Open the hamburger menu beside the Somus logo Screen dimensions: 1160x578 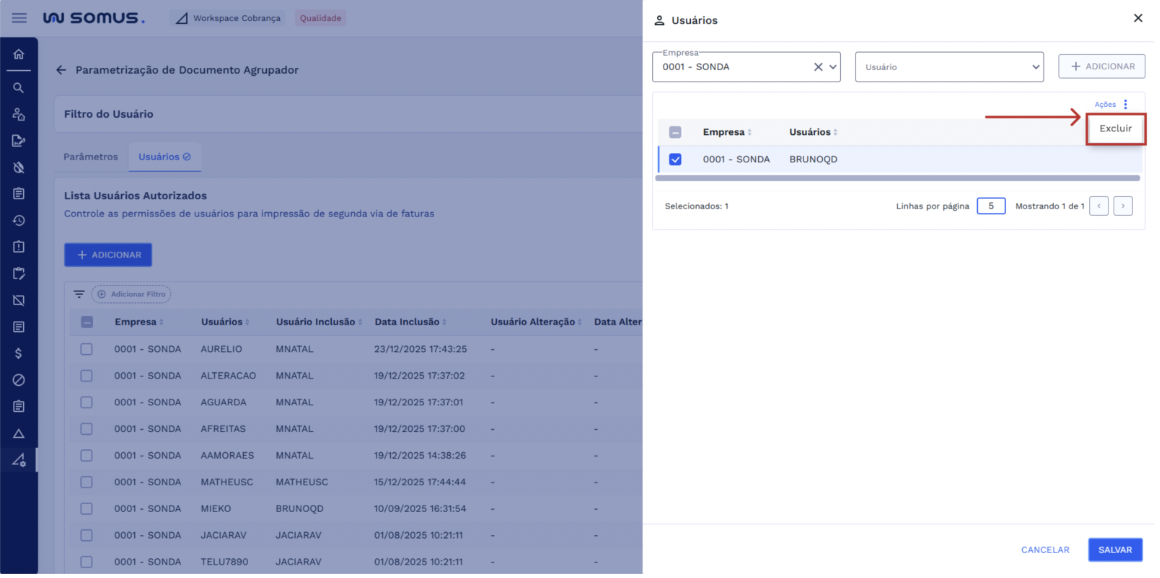point(19,18)
